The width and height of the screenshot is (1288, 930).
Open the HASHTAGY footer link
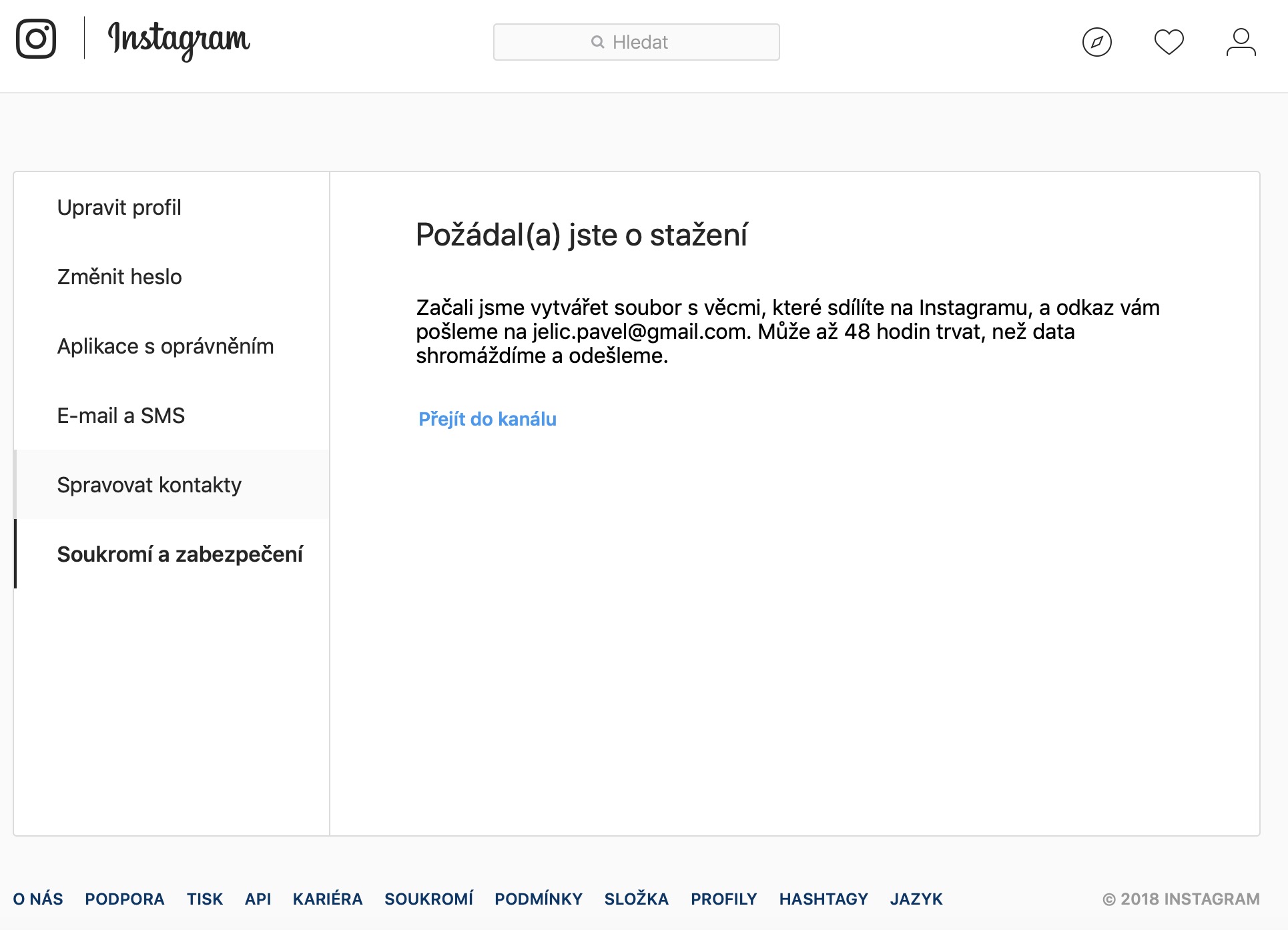[824, 899]
